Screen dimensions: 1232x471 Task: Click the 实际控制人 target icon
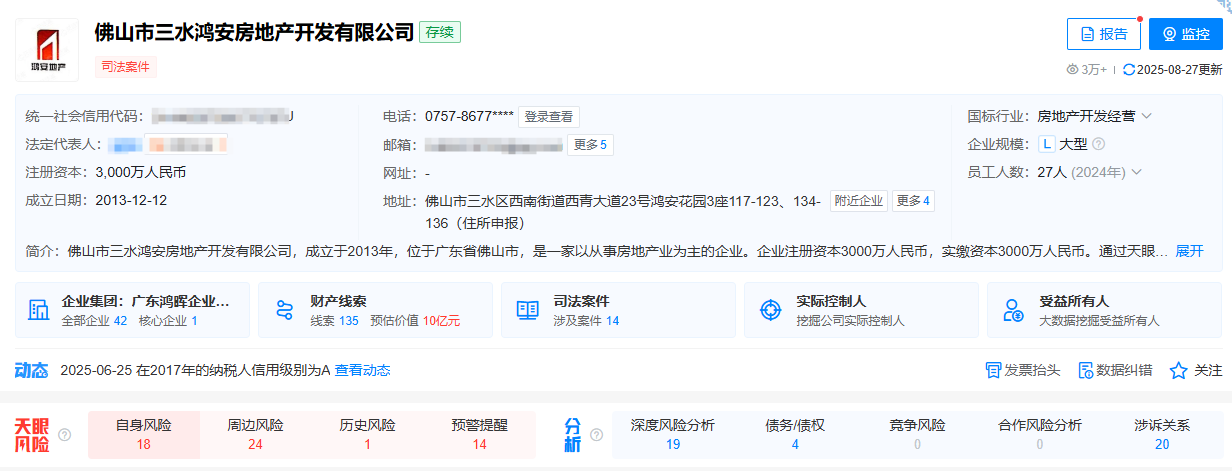click(770, 310)
